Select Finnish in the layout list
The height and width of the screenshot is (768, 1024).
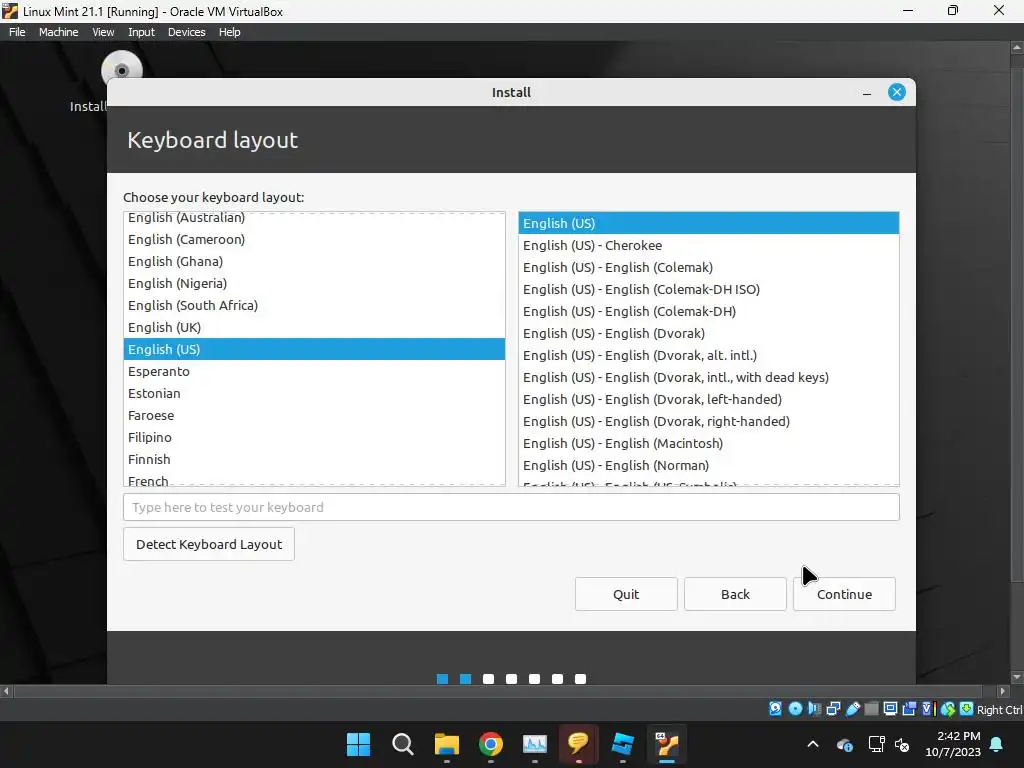[314, 459]
